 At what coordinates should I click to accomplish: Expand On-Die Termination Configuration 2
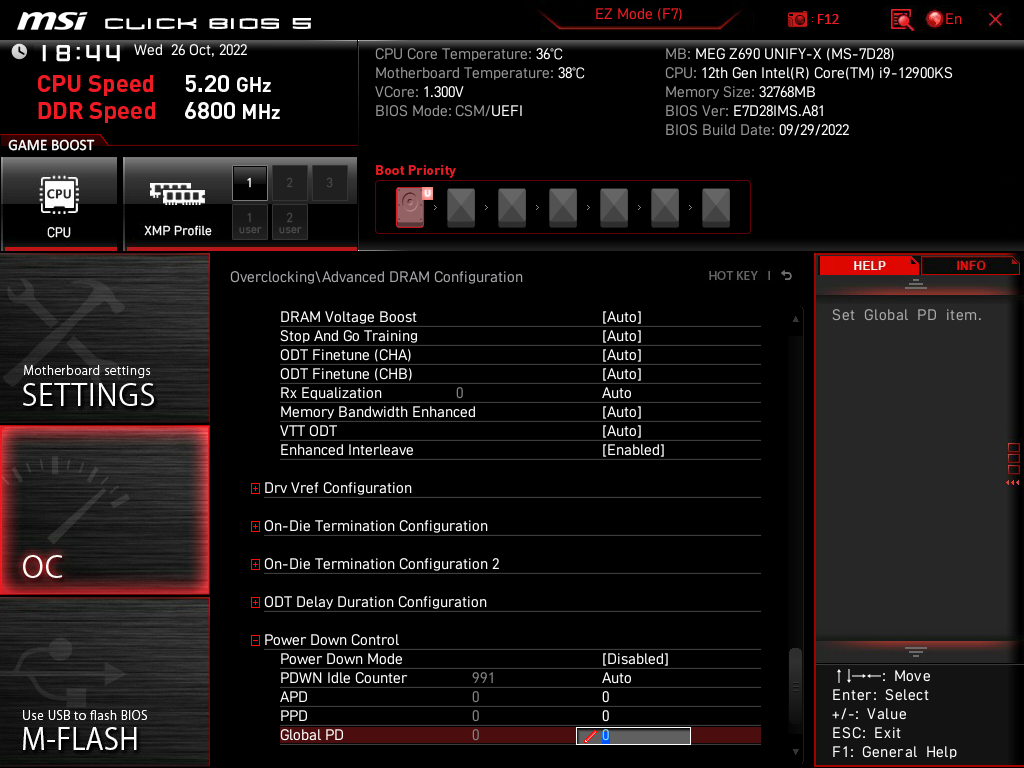pos(255,564)
